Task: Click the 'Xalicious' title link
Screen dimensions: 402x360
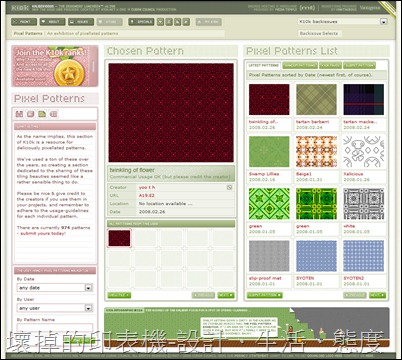Action: (x=353, y=174)
